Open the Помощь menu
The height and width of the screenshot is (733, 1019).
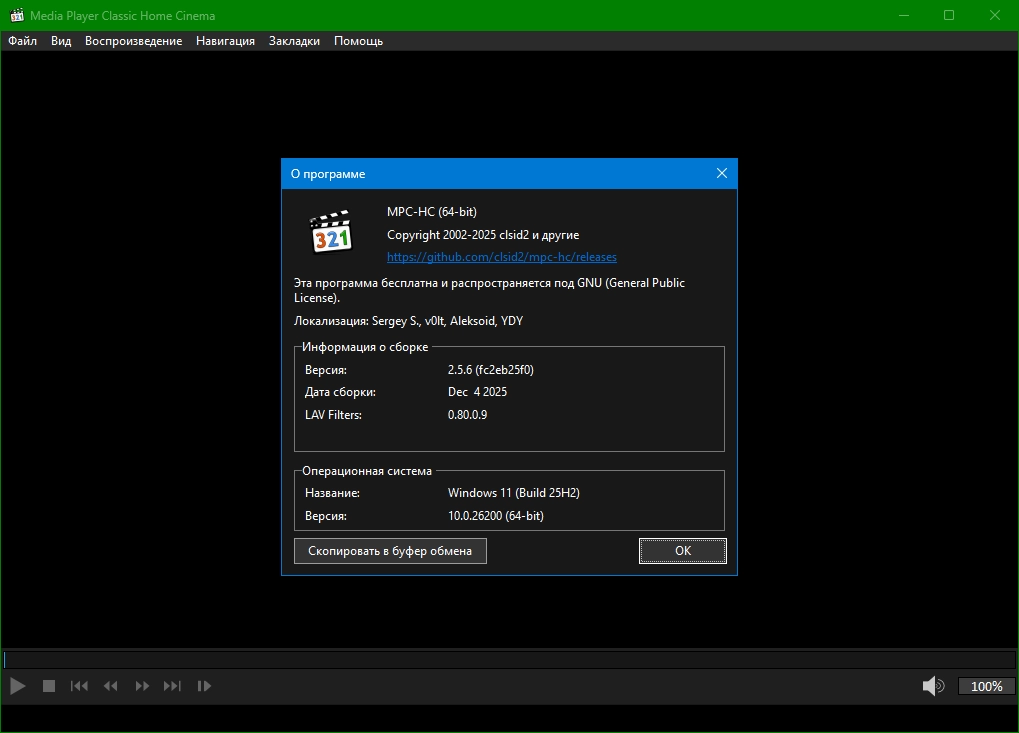[x=358, y=41]
